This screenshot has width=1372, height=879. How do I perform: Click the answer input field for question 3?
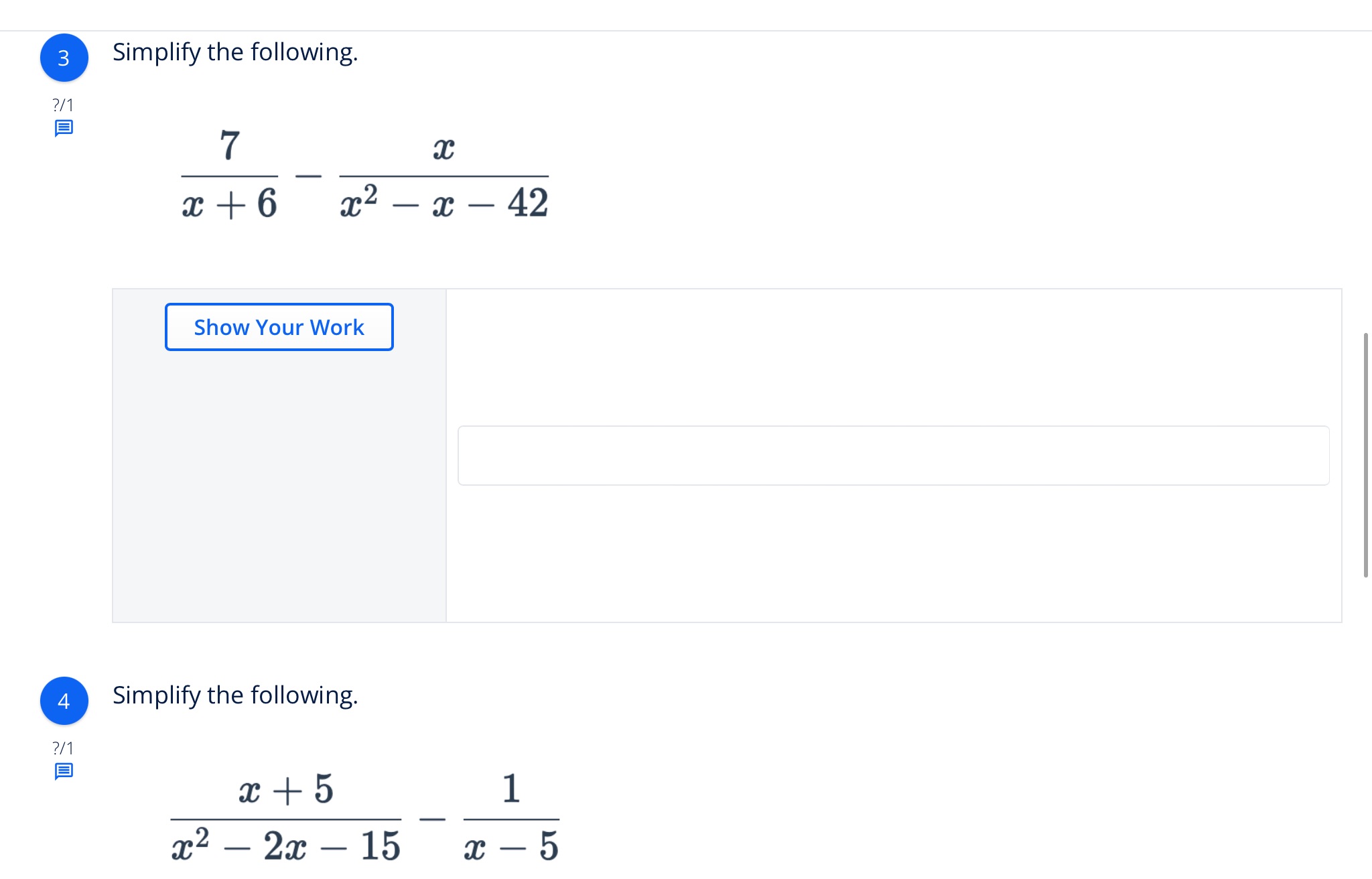(893, 456)
